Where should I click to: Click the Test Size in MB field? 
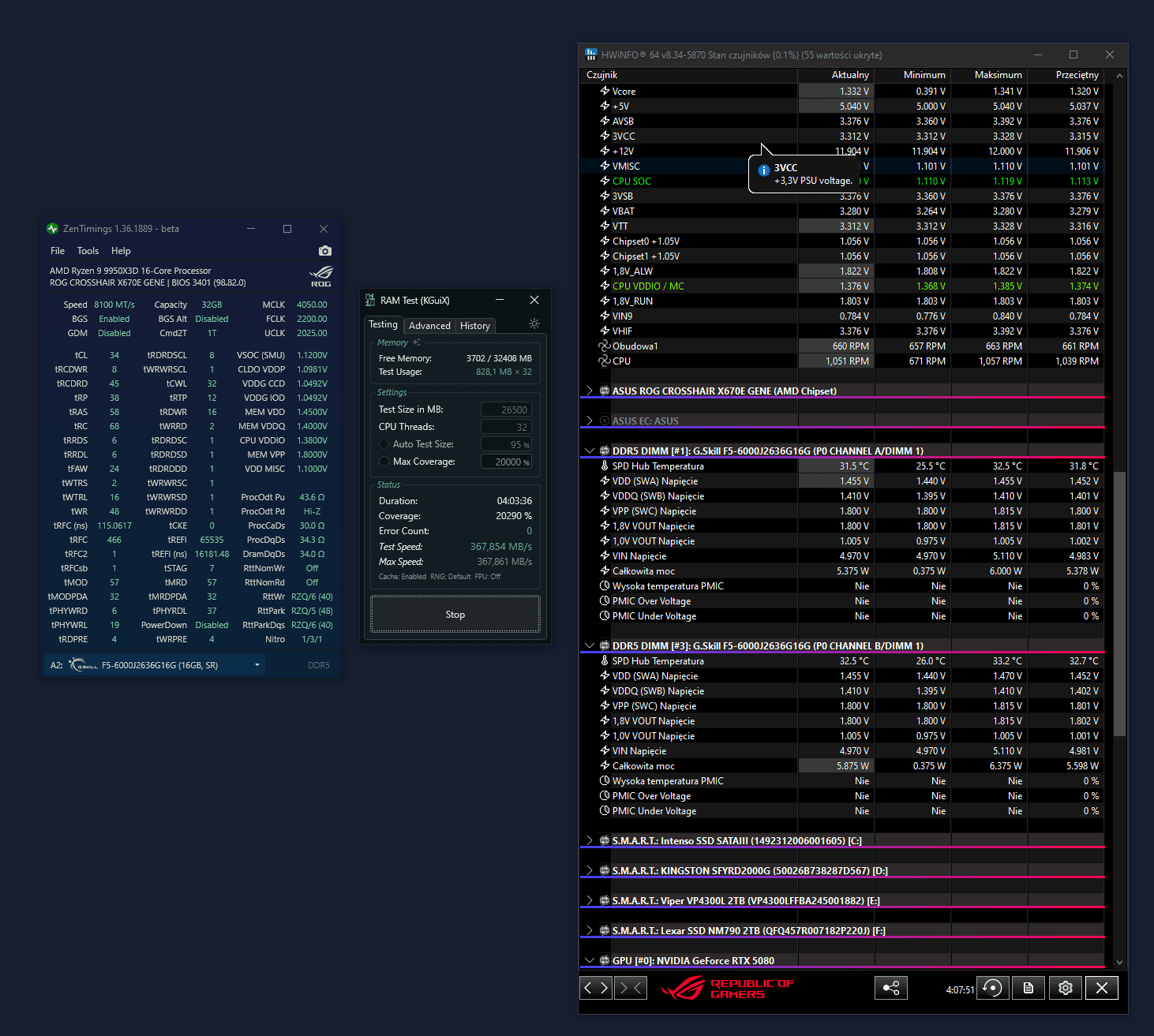506,410
